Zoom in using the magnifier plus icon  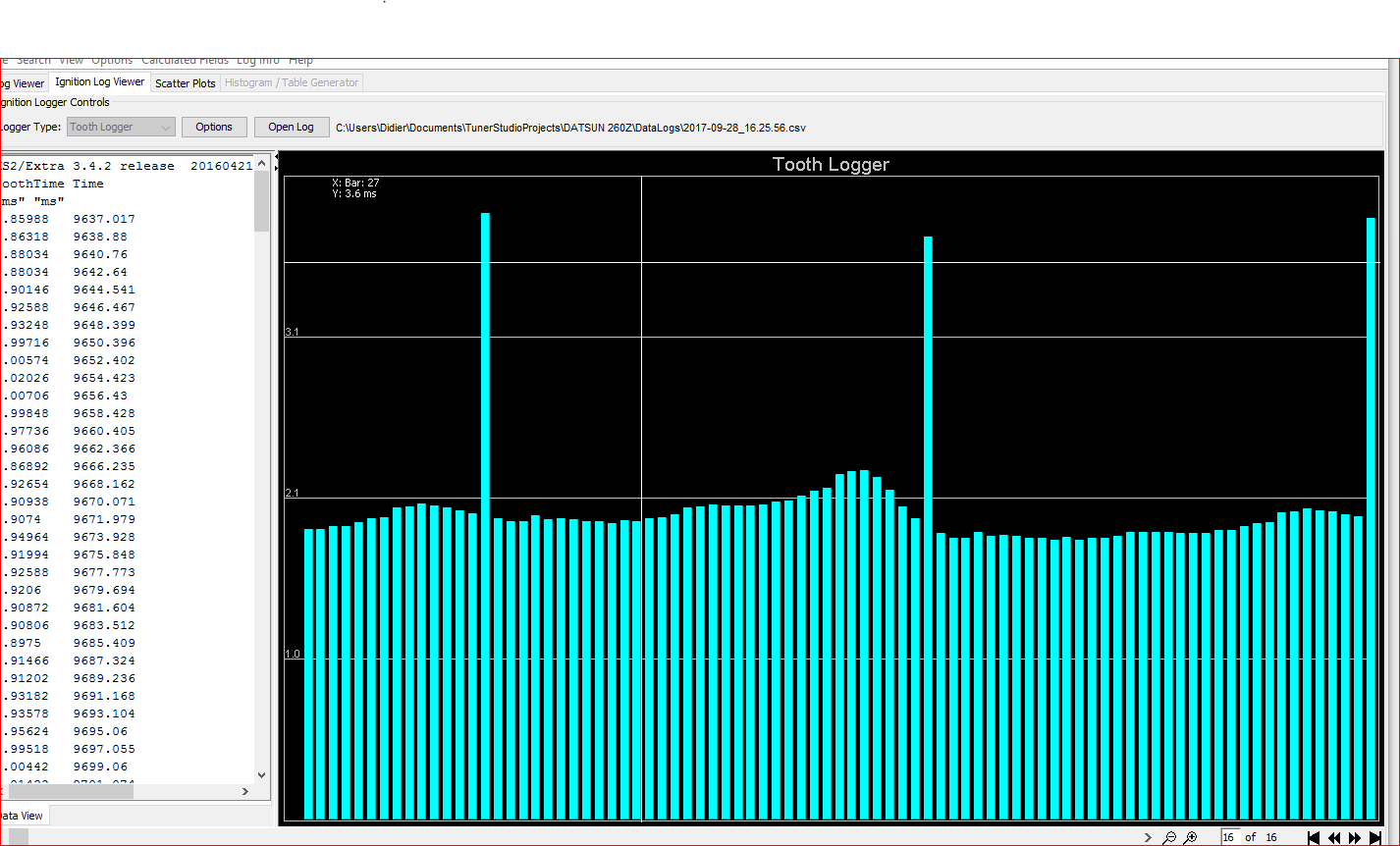tap(1190, 837)
